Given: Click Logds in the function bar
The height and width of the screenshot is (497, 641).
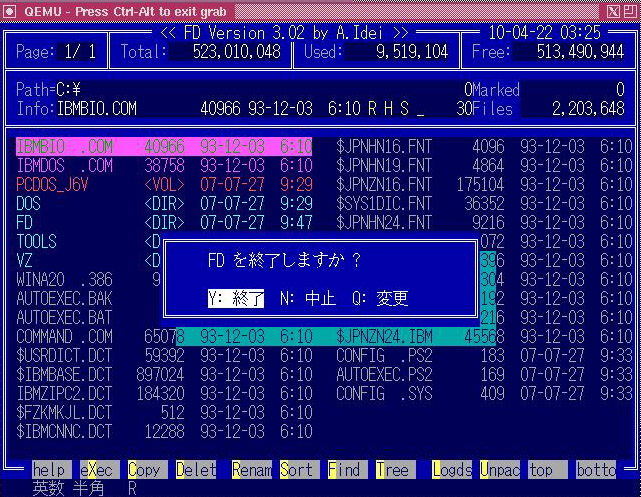Looking at the screenshot, I should point(452,470).
